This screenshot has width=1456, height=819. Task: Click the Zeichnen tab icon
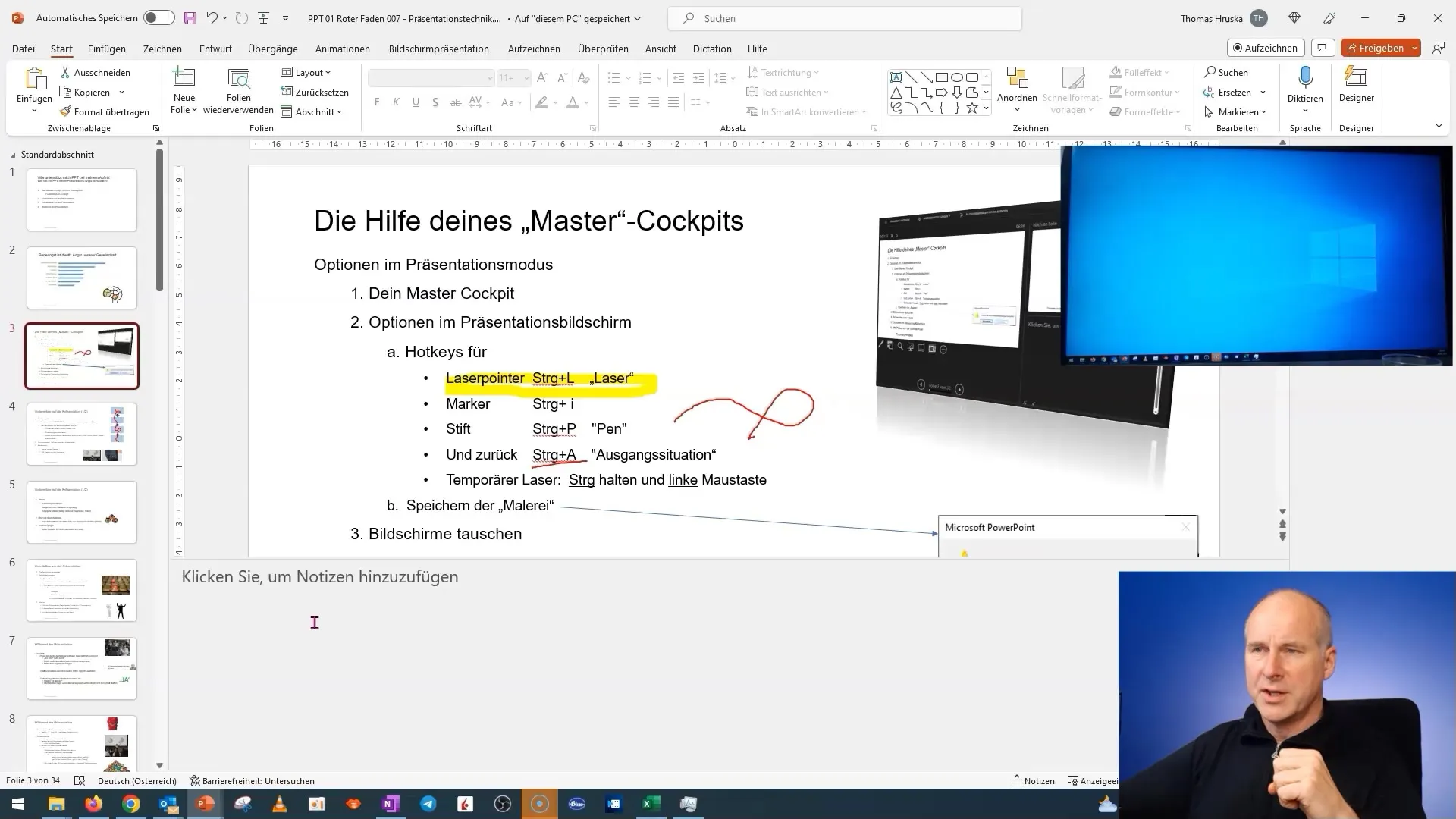(x=162, y=48)
